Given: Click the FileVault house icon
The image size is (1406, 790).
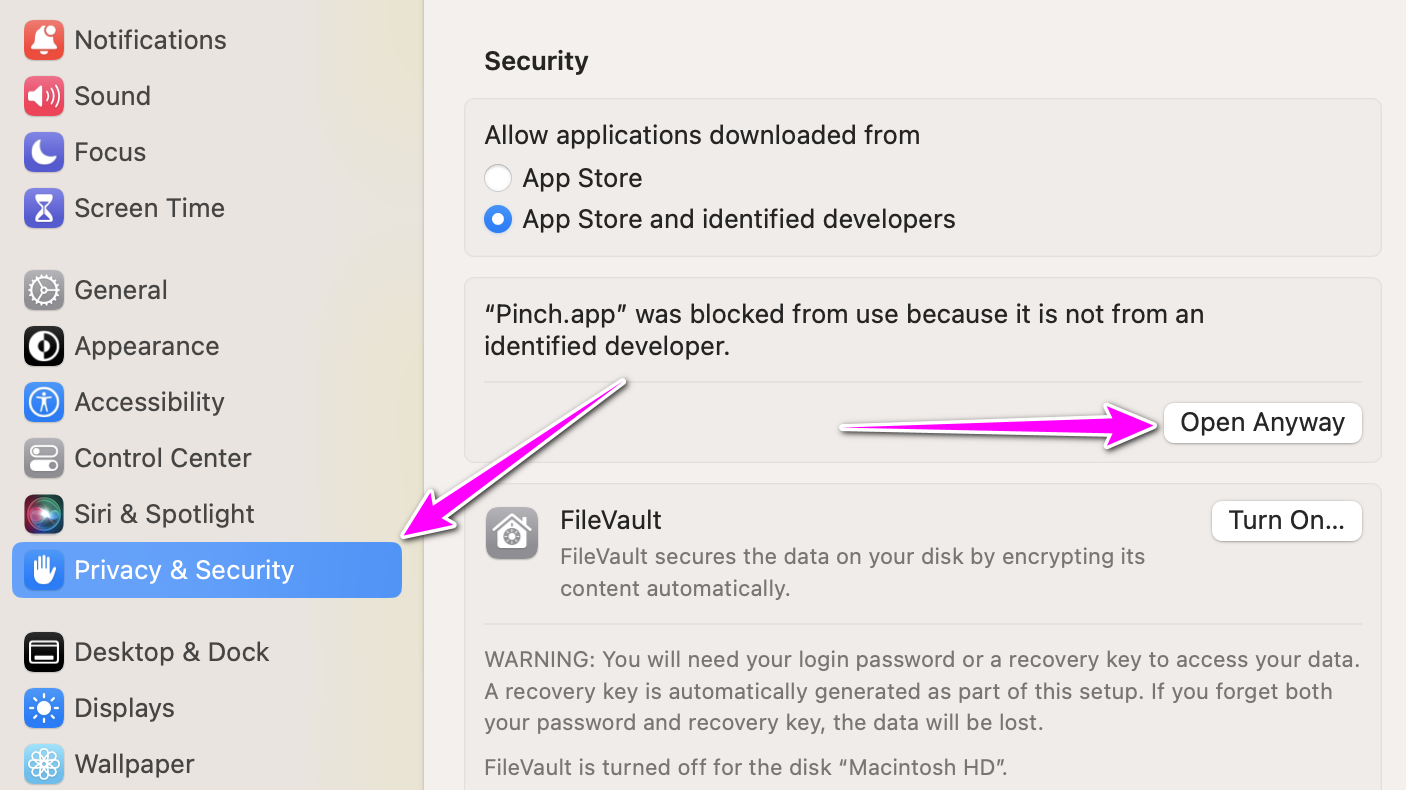Looking at the screenshot, I should pos(512,532).
